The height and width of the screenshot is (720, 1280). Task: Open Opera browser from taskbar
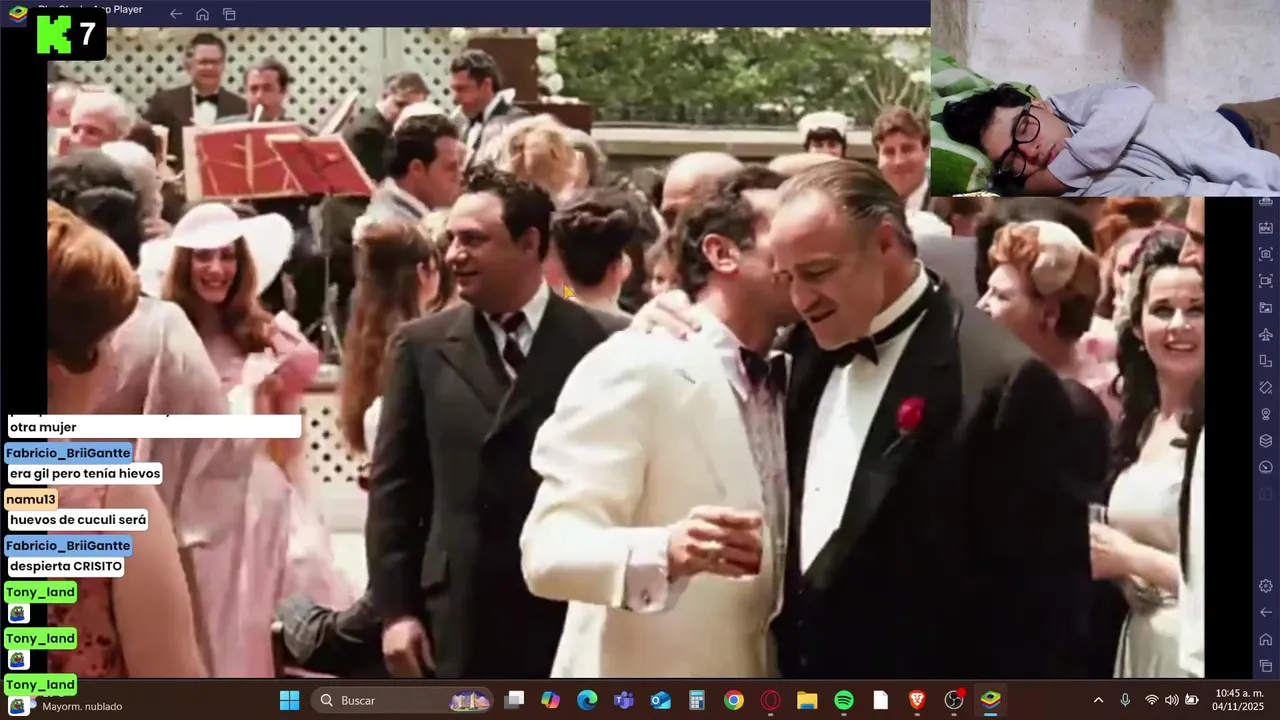[771, 700]
